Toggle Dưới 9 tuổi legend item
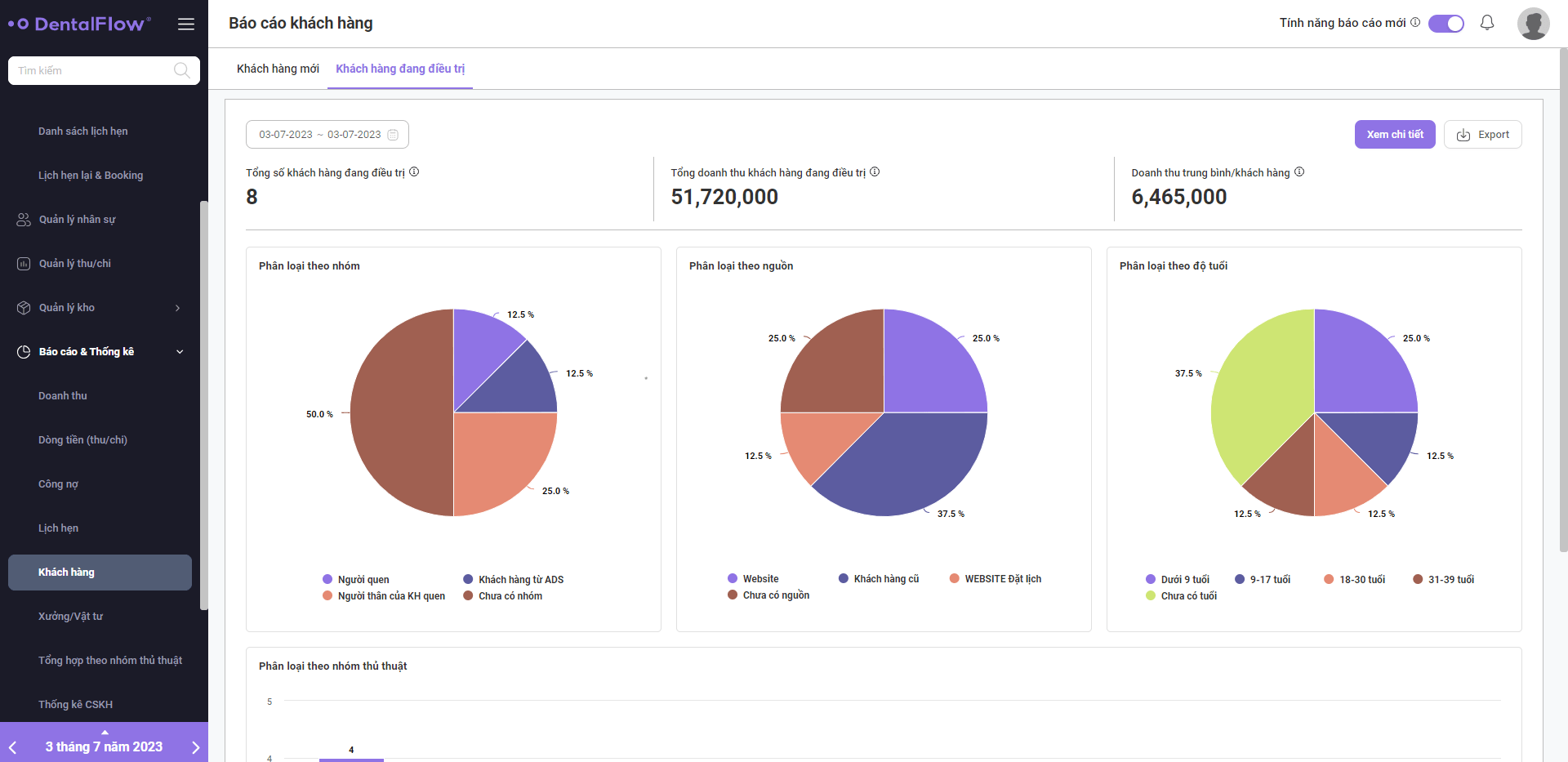1568x762 pixels. [x=1178, y=580]
